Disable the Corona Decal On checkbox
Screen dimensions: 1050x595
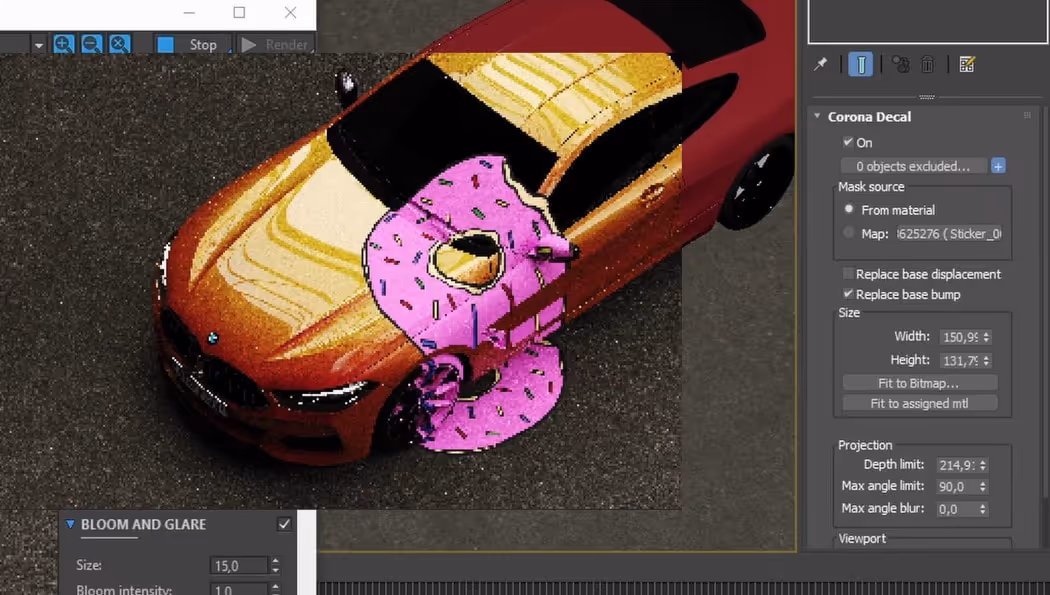(849, 142)
